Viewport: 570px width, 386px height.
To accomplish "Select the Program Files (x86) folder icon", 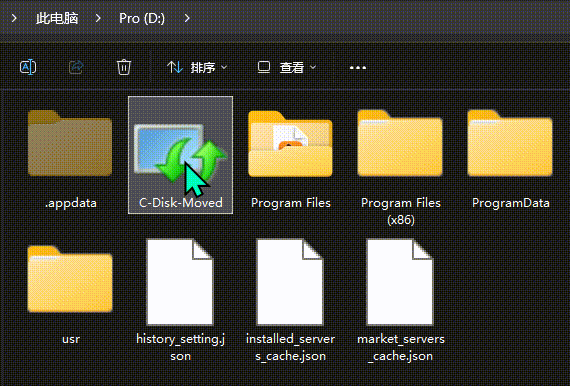I will [x=400, y=143].
